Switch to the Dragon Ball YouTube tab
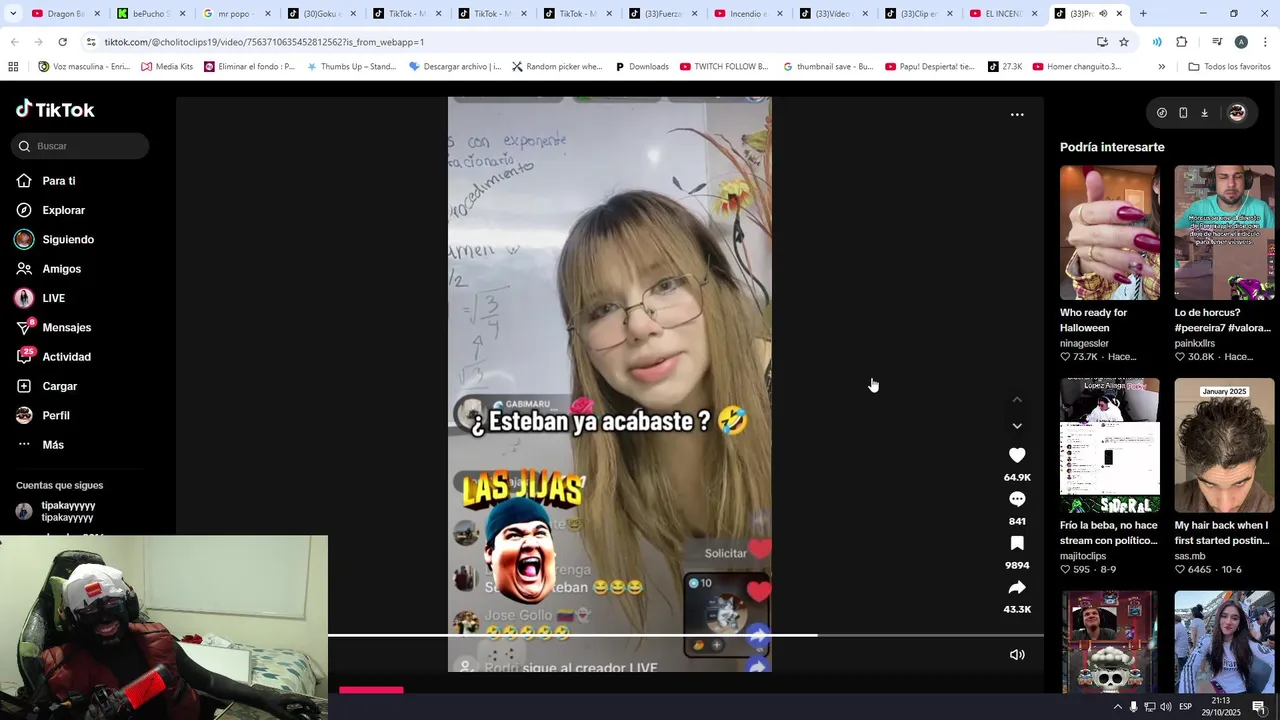Image resolution: width=1280 pixels, height=720 pixels. tap(65, 14)
